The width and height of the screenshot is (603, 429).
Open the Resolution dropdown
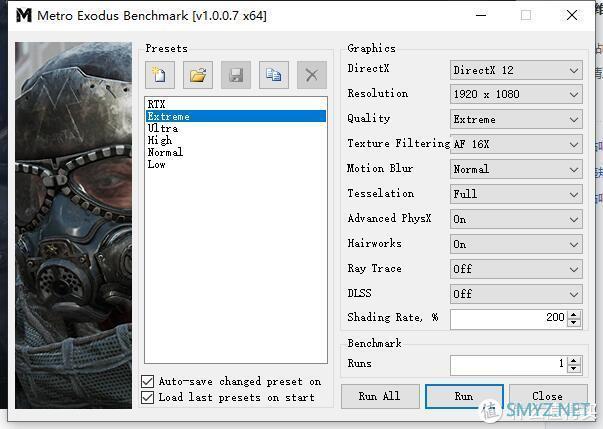(x=516, y=95)
